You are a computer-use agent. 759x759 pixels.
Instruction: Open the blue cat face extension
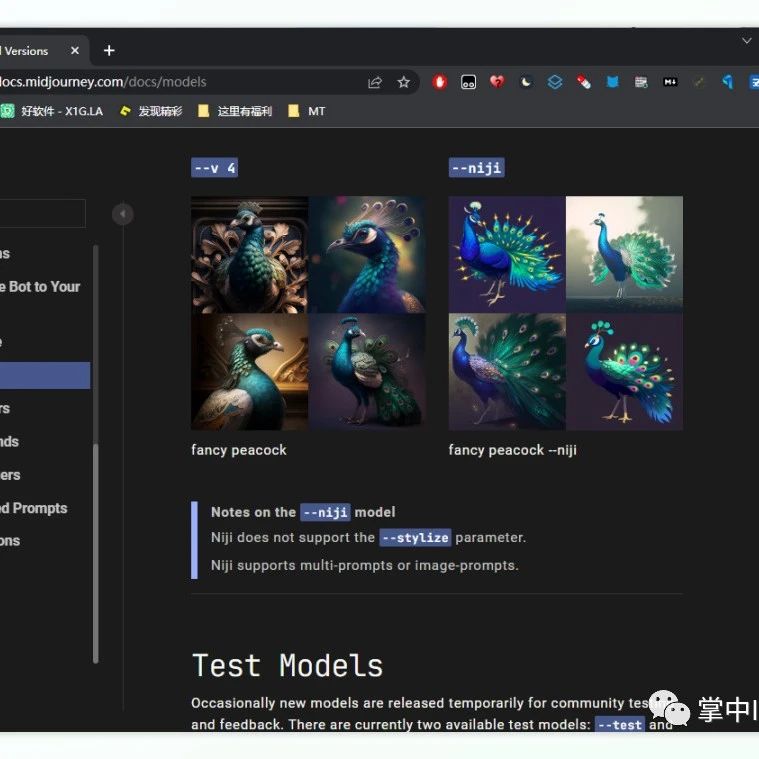point(612,82)
